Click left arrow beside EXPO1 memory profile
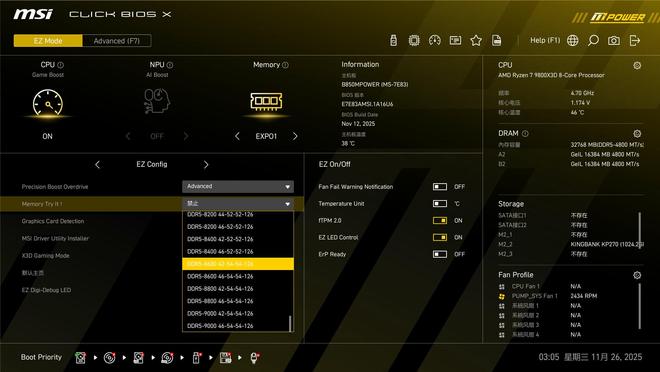Viewport: 660px width, 372px height. pos(237,136)
